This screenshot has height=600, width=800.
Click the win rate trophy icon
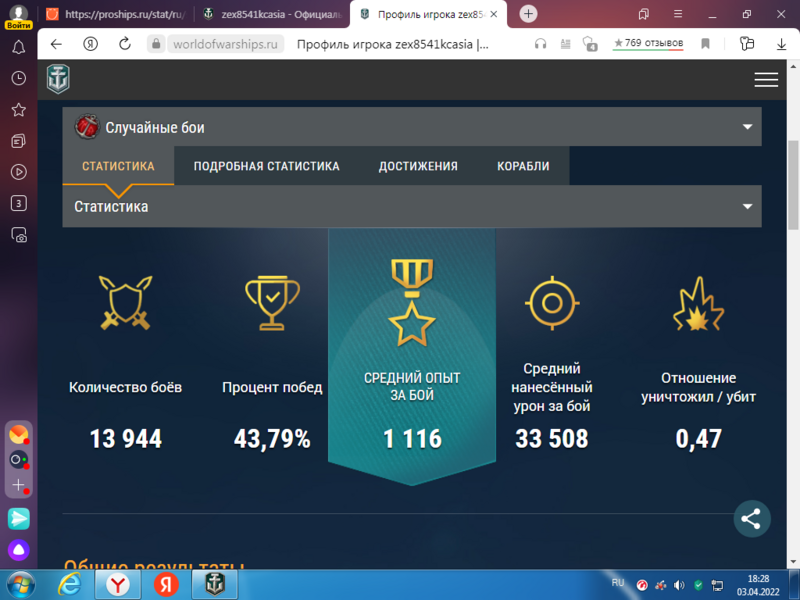pyautogui.click(x=272, y=303)
